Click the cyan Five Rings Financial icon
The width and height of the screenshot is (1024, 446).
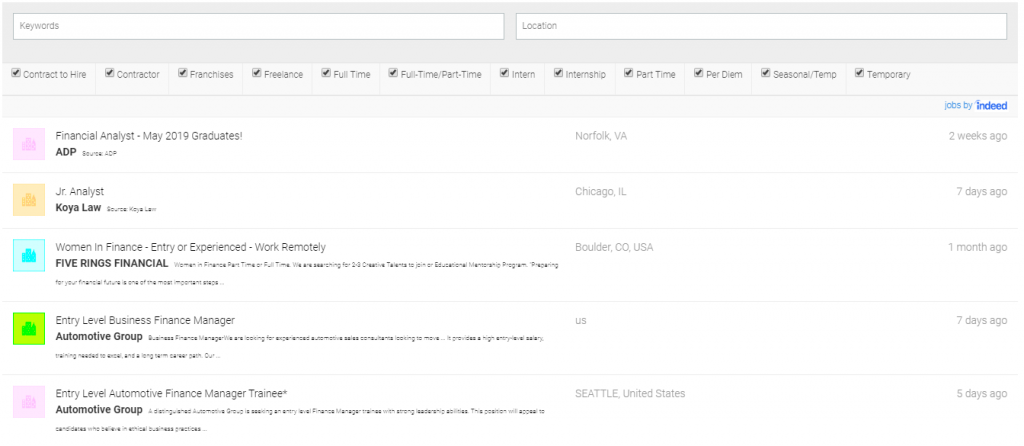coord(29,255)
